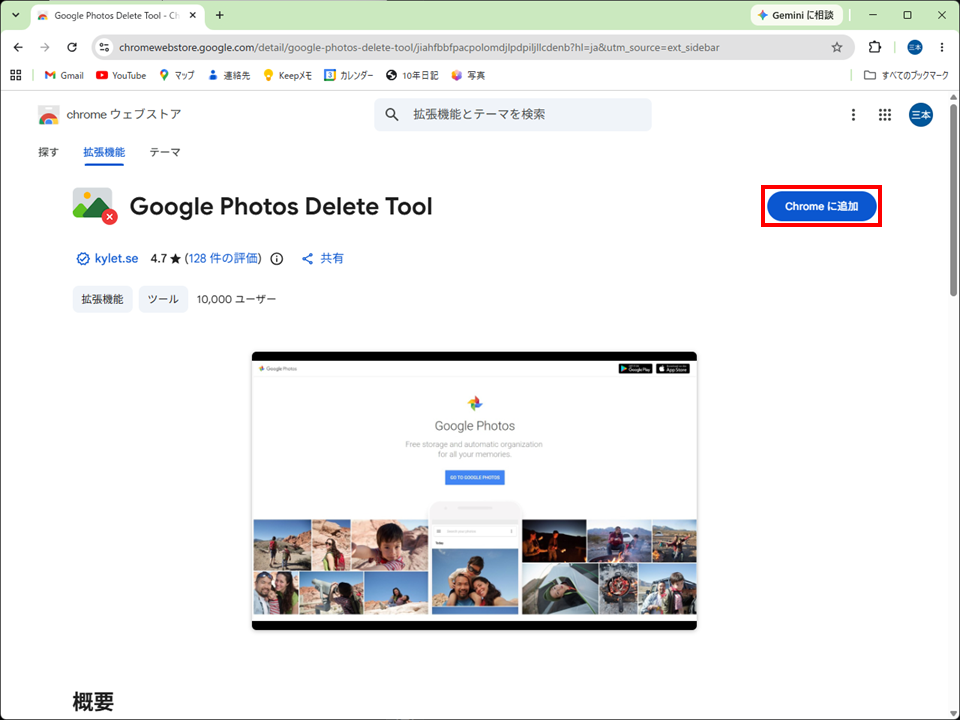The width and height of the screenshot is (960, 720).
Task: Open Chrome's three-dot menu
Action: pos(942,47)
